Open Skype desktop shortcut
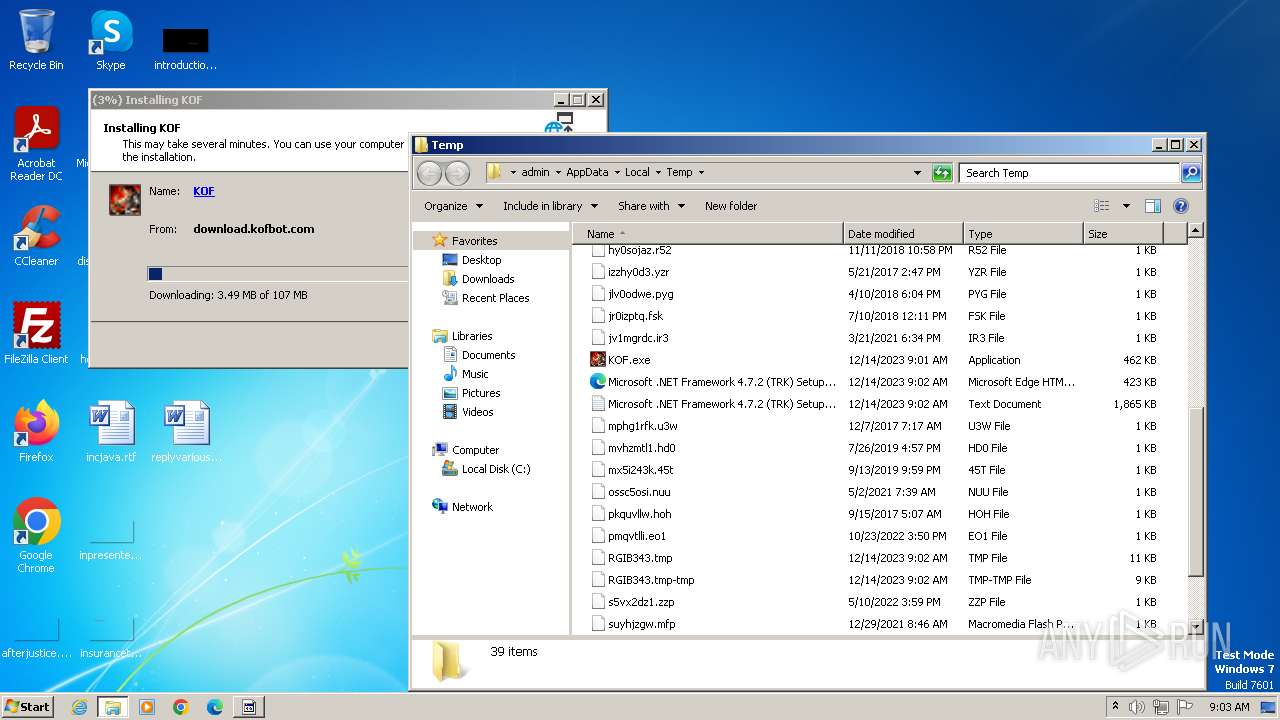Screen dimensions: 1280x720 coord(111,40)
